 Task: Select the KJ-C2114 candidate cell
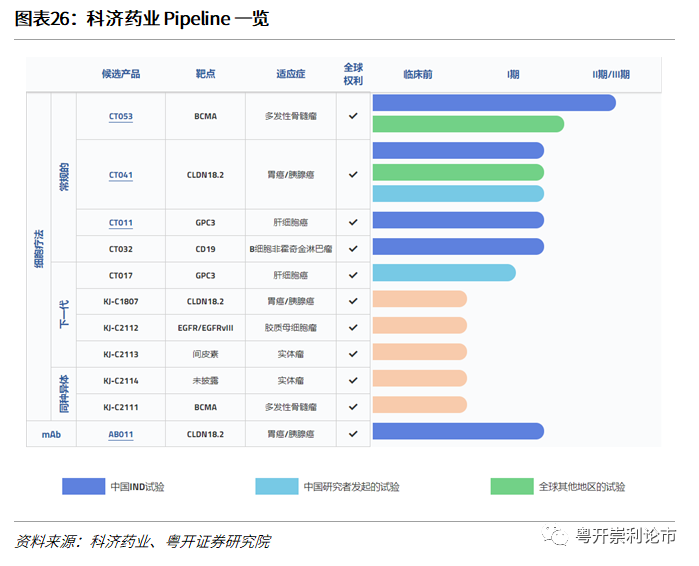click(x=121, y=381)
